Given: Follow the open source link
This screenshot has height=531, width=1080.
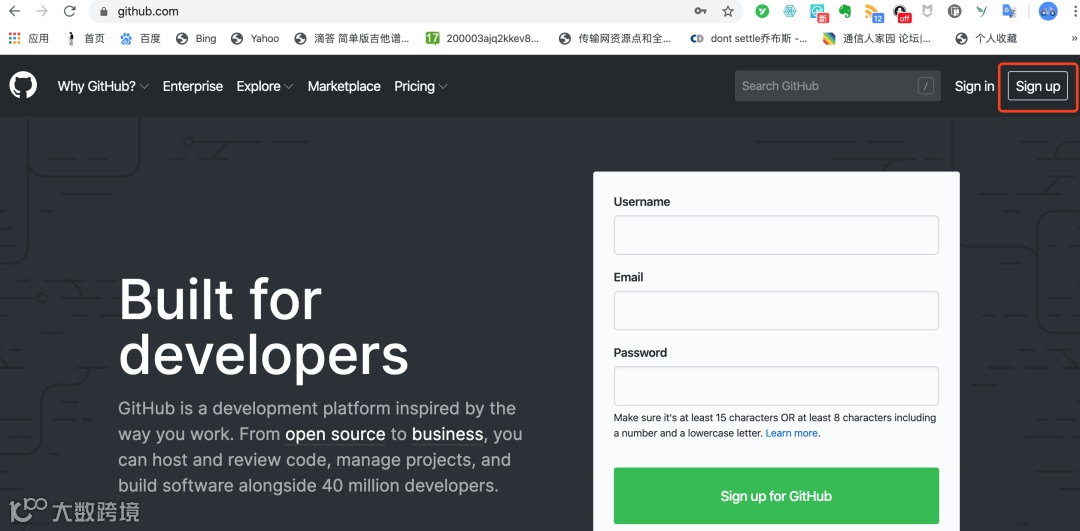Looking at the screenshot, I should 335,435.
